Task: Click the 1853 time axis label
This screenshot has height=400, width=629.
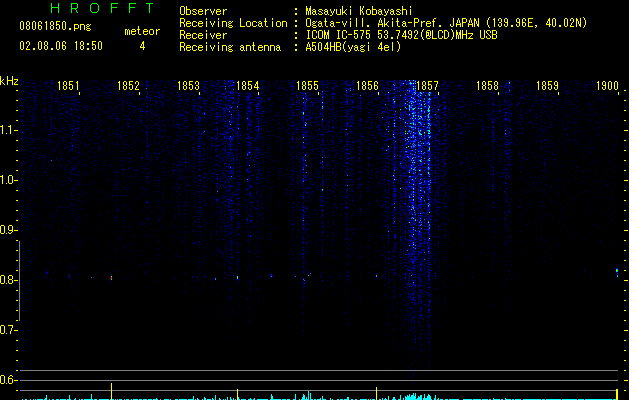Action: [188, 86]
